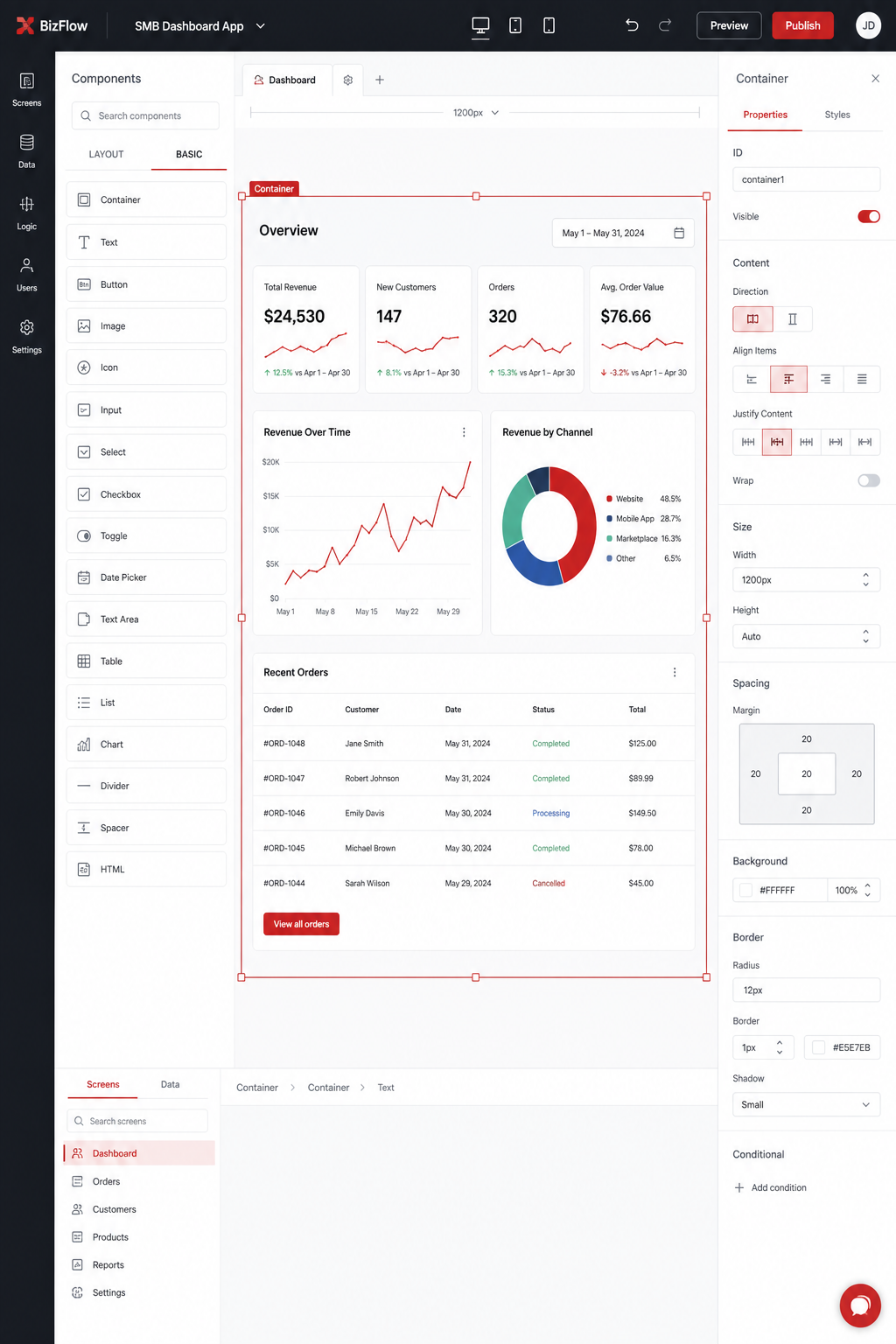Add the Checkbox component
896x1344 pixels.
click(146, 494)
